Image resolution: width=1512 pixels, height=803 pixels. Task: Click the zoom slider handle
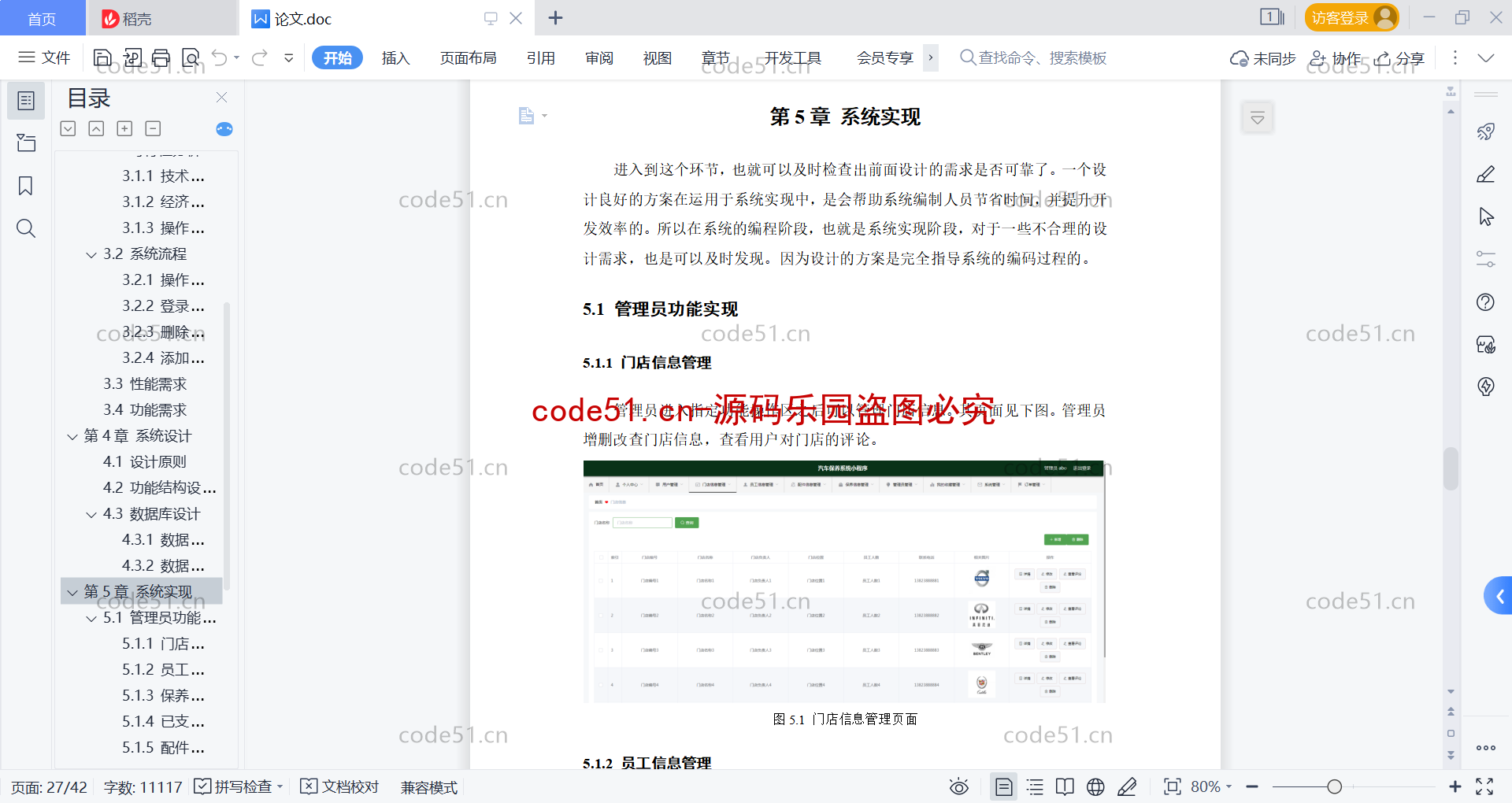[x=1334, y=786]
